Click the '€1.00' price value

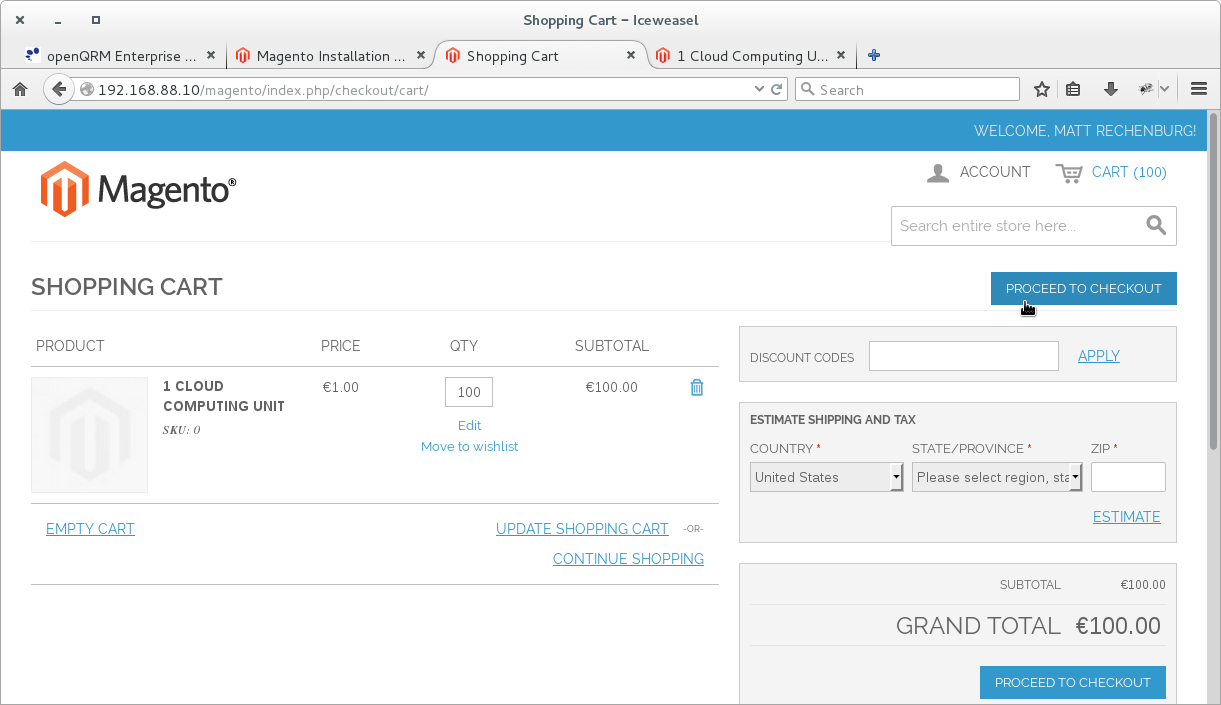click(x=341, y=387)
